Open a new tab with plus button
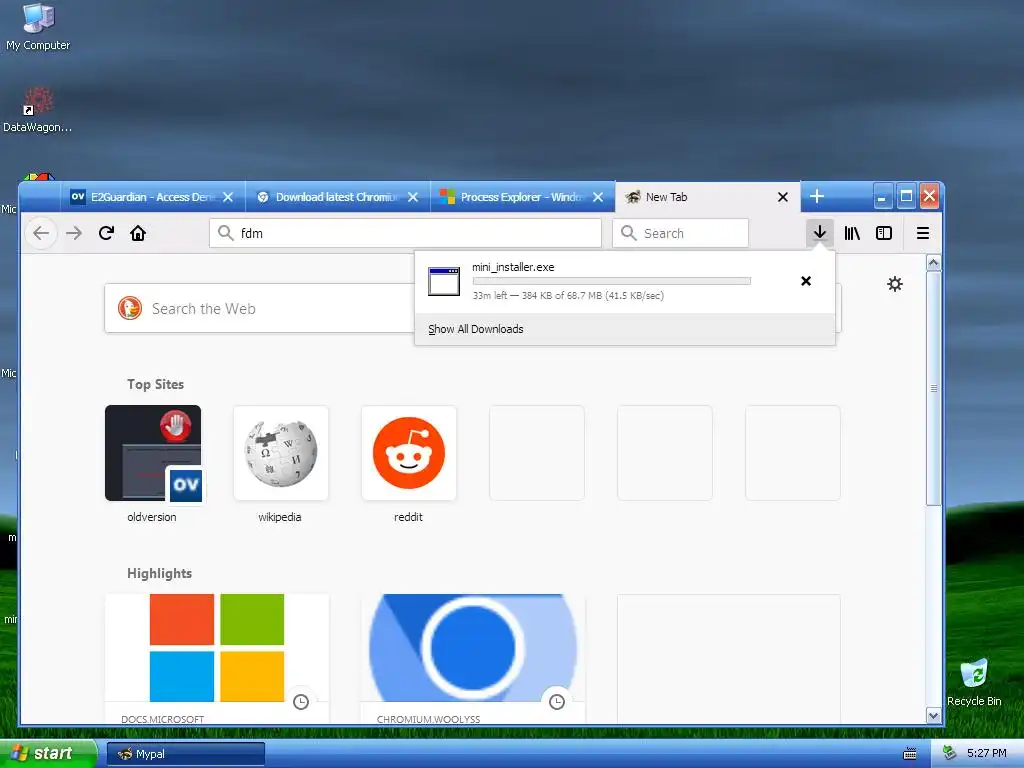The image size is (1024, 768). [x=817, y=197]
